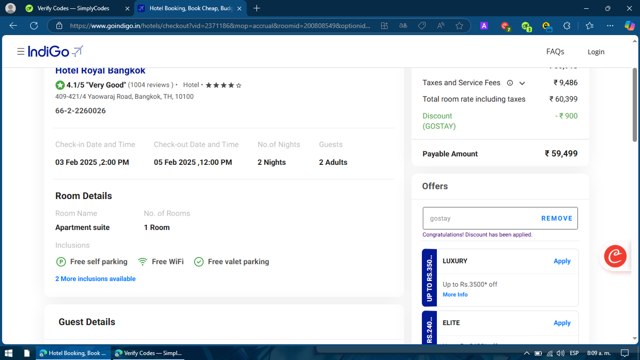This screenshot has height=360, width=640.
Task: Open Hotel Royal Bangkok title link
Action: pos(100,71)
